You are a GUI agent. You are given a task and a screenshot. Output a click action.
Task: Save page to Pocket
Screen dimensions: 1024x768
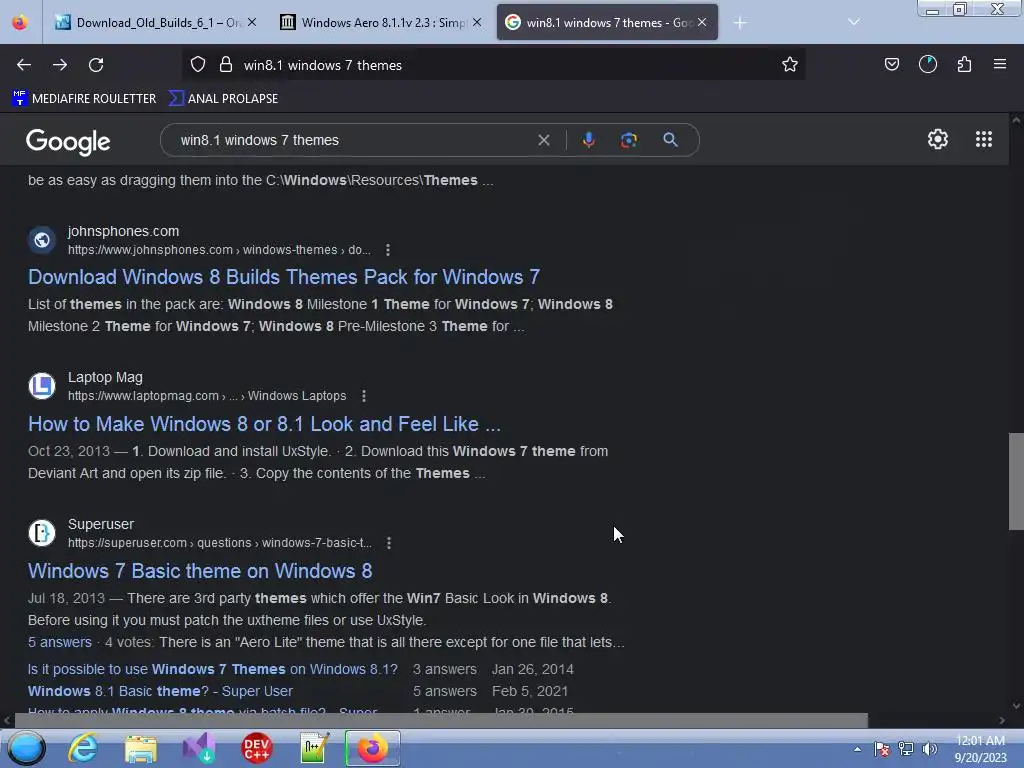coord(891,64)
